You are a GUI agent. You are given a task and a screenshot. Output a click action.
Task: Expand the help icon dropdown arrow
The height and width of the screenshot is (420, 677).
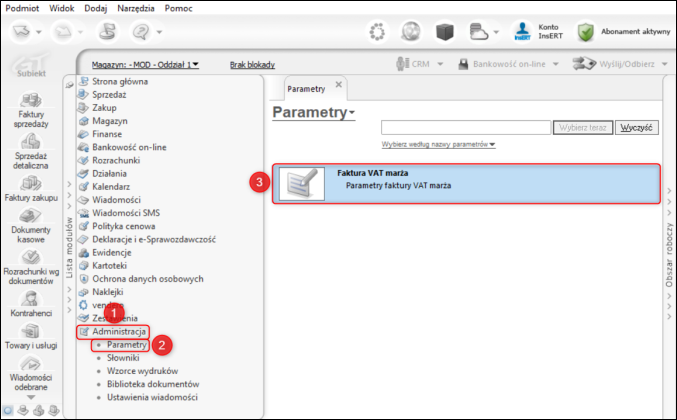tap(159, 32)
